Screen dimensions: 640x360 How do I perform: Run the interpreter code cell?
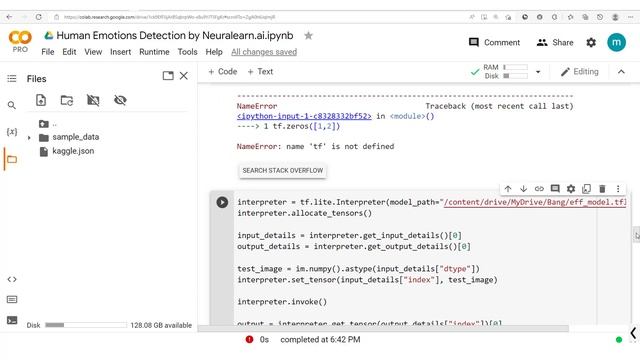222,202
